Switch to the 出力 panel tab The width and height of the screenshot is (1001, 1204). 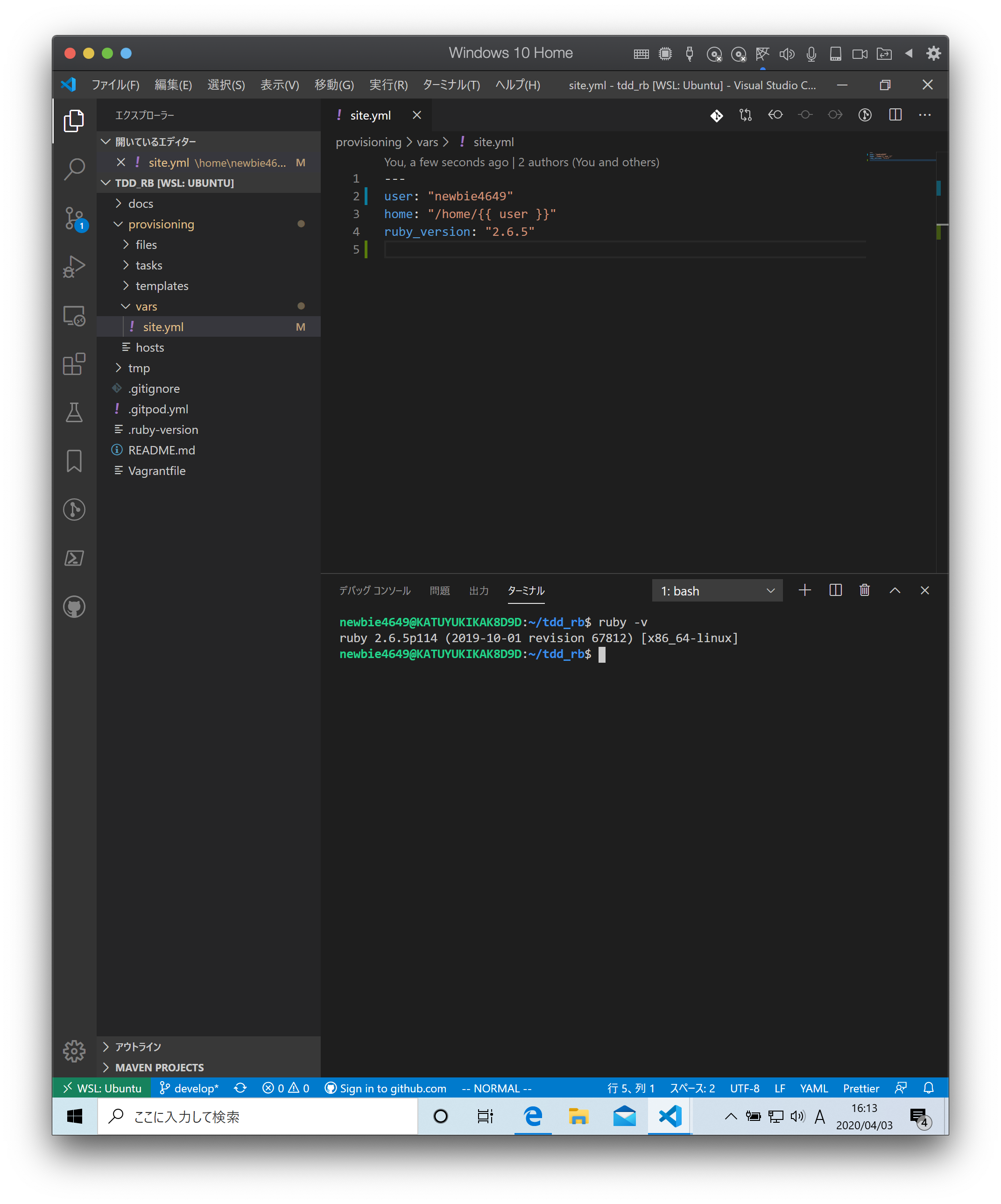[x=478, y=590]
